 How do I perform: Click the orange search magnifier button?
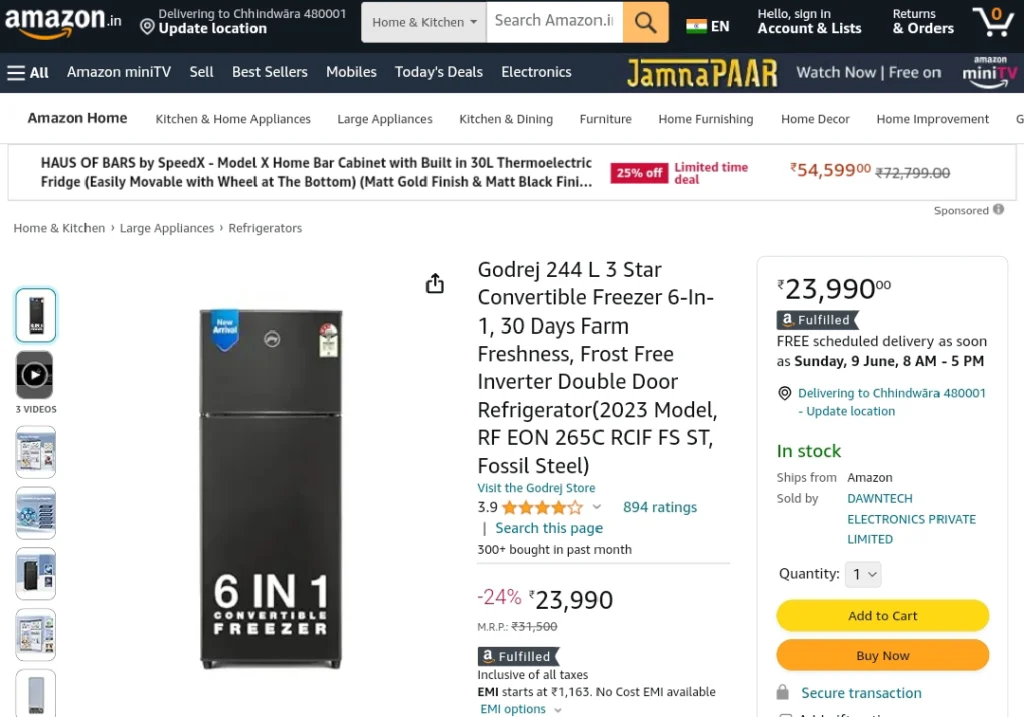[645, 22]
